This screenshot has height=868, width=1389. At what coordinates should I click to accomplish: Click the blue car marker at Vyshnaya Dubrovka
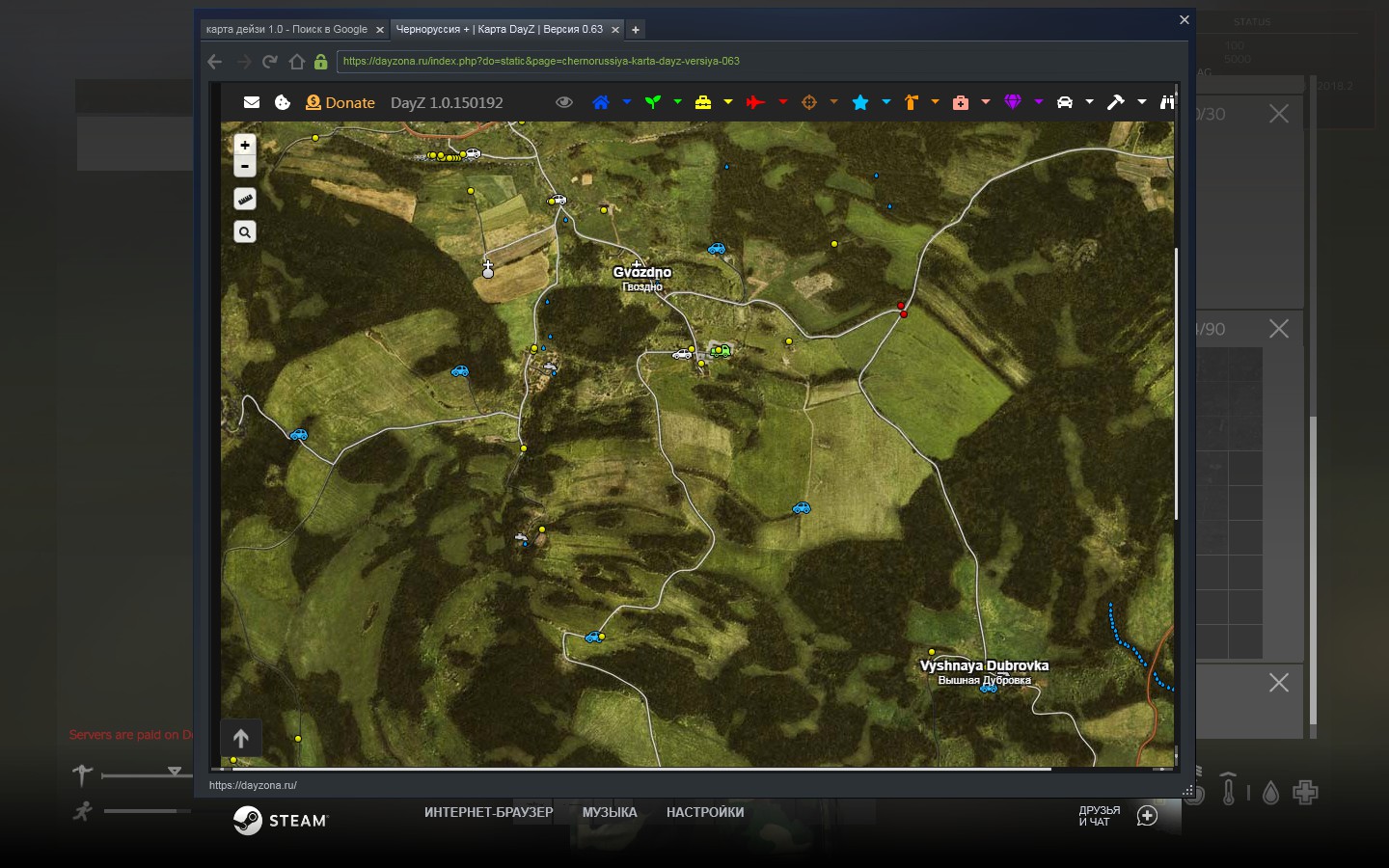[988, 688]
